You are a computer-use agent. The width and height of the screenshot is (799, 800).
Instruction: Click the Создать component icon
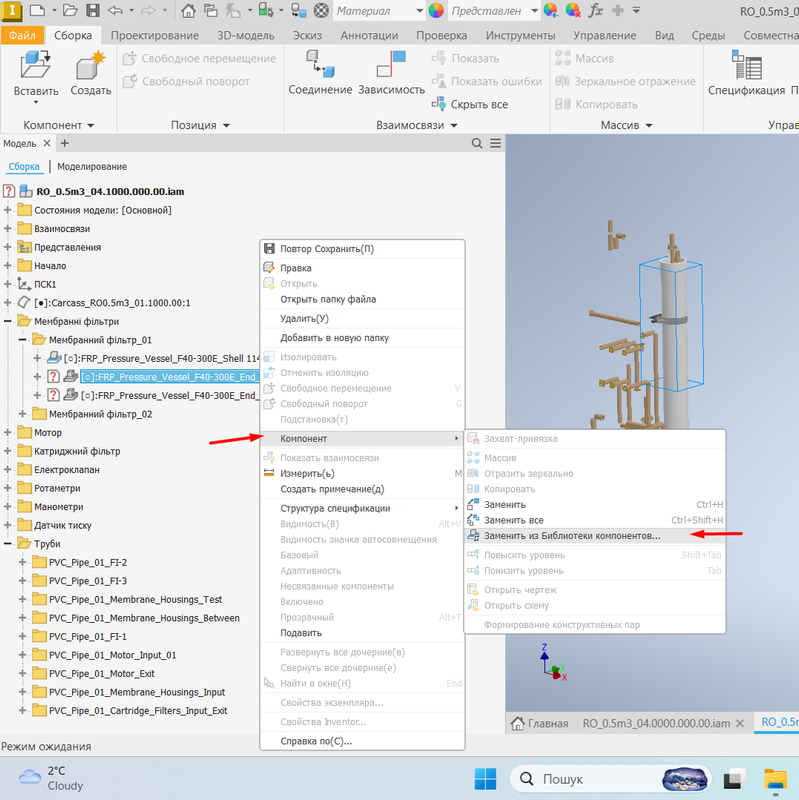point(90,65)
